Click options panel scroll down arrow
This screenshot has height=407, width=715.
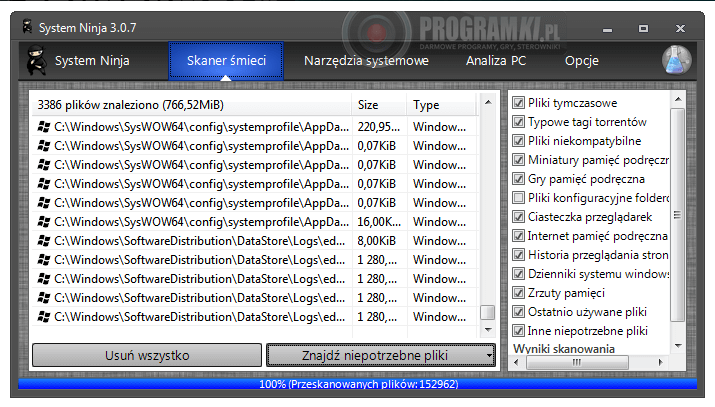678,346
